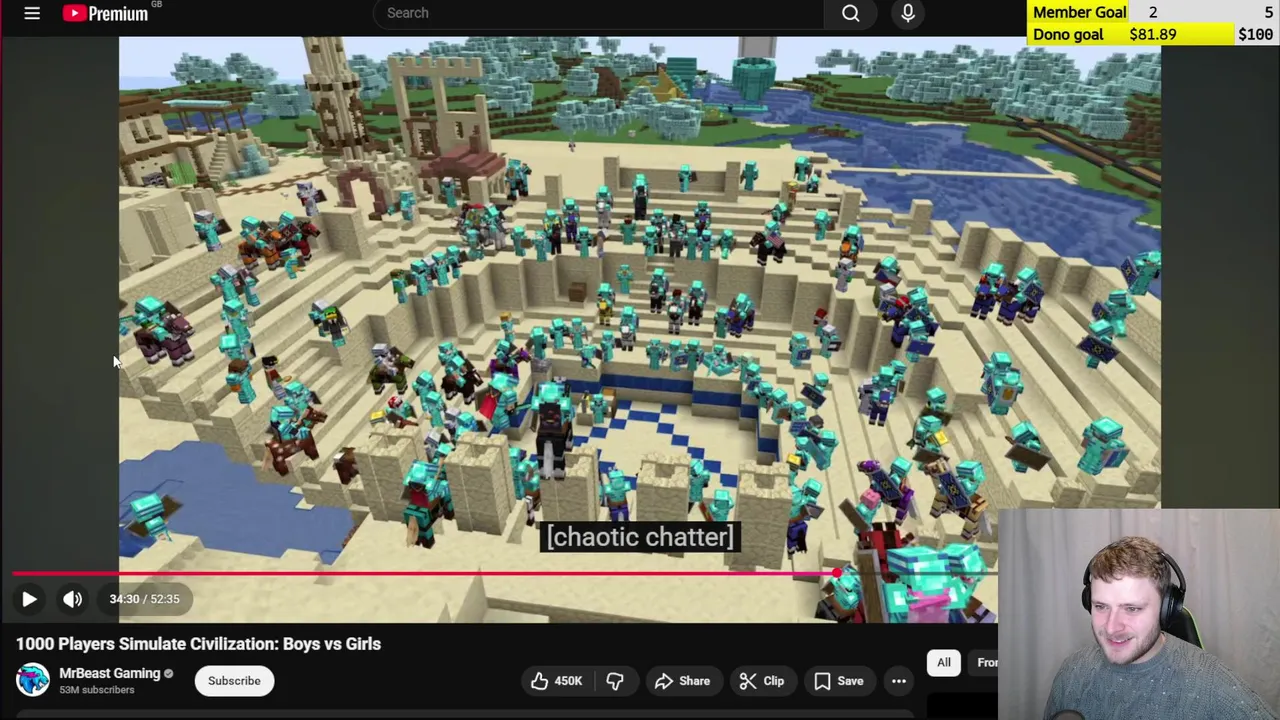Image resolution: width=1280 pixels, height=720 pixels.
Task: Save the video to a playlist
Action: coord(838,681)
